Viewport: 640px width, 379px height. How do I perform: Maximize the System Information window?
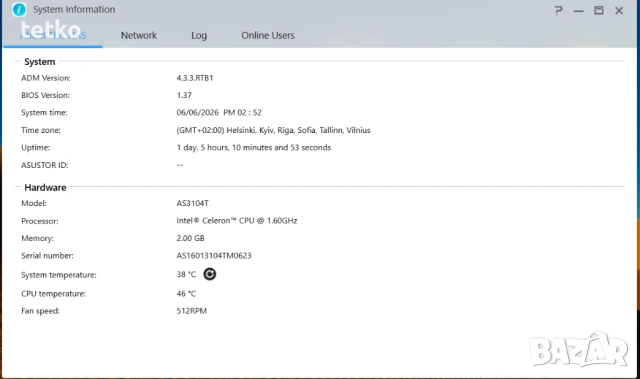click(x=598, y=10)
